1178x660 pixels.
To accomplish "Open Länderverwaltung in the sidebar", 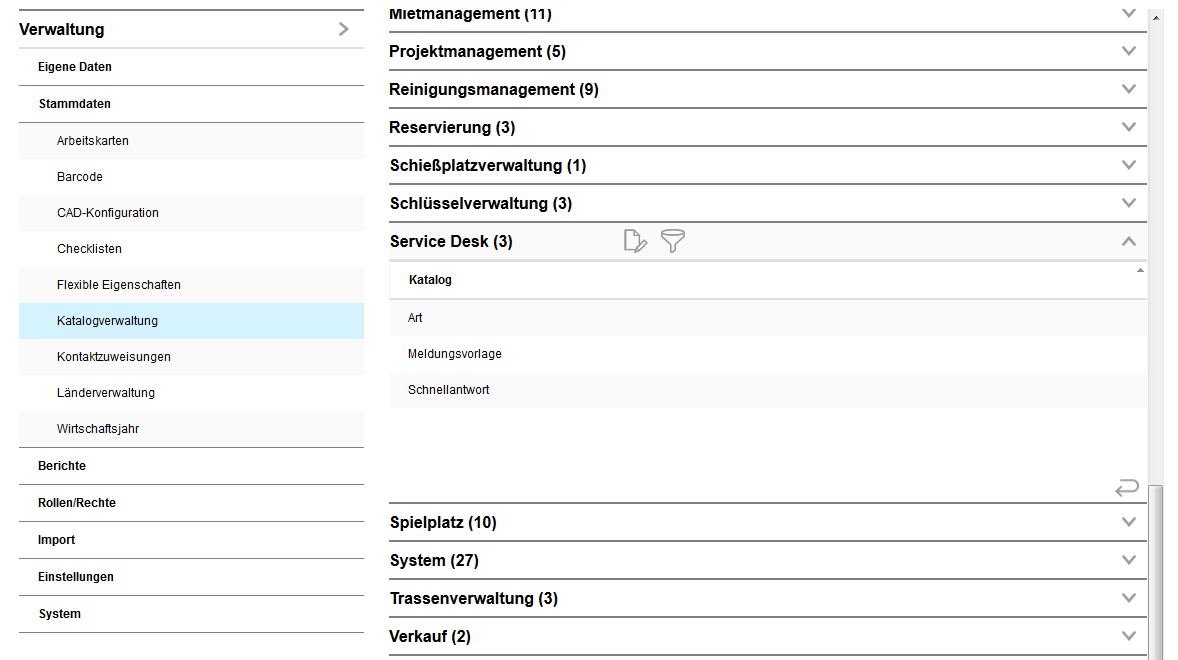I will [x=106, y=393].
